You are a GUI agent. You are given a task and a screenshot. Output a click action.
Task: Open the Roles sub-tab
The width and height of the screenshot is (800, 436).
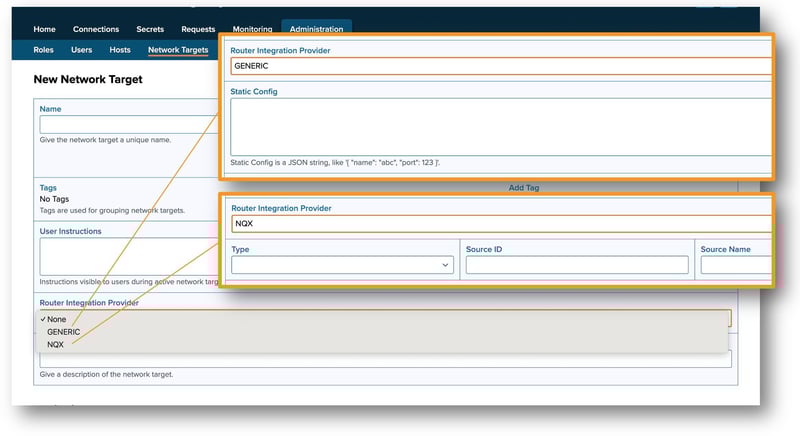click(x=44, y=49)
